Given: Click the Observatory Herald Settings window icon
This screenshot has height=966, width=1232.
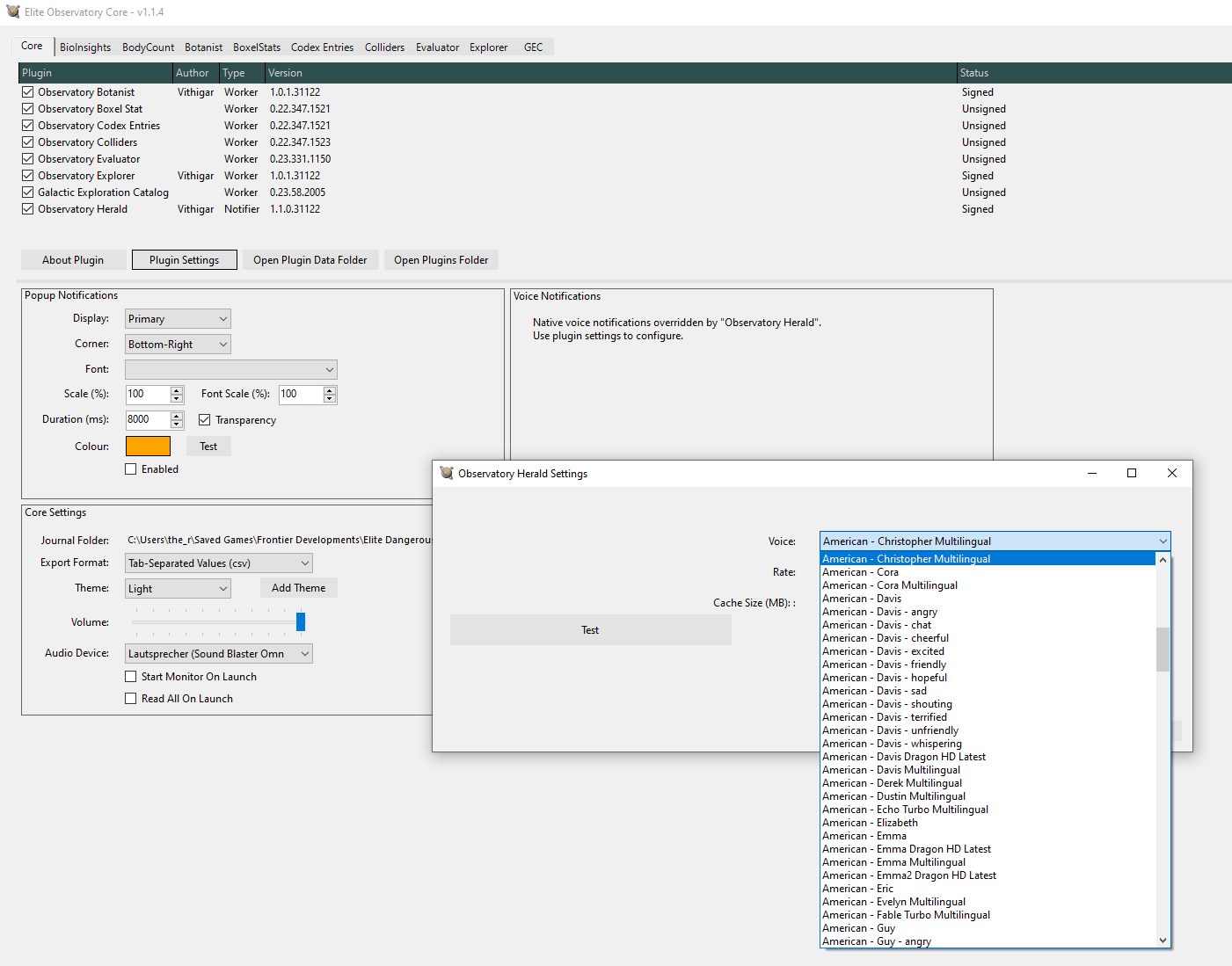Looking at the screenshot, I should click(447, 473).
